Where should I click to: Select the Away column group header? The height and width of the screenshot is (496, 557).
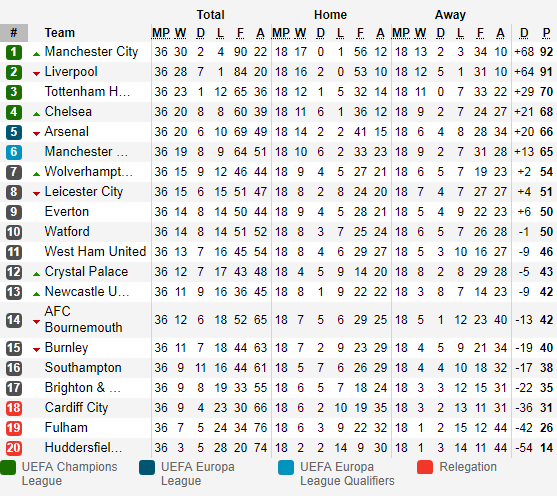pos(450,15)
